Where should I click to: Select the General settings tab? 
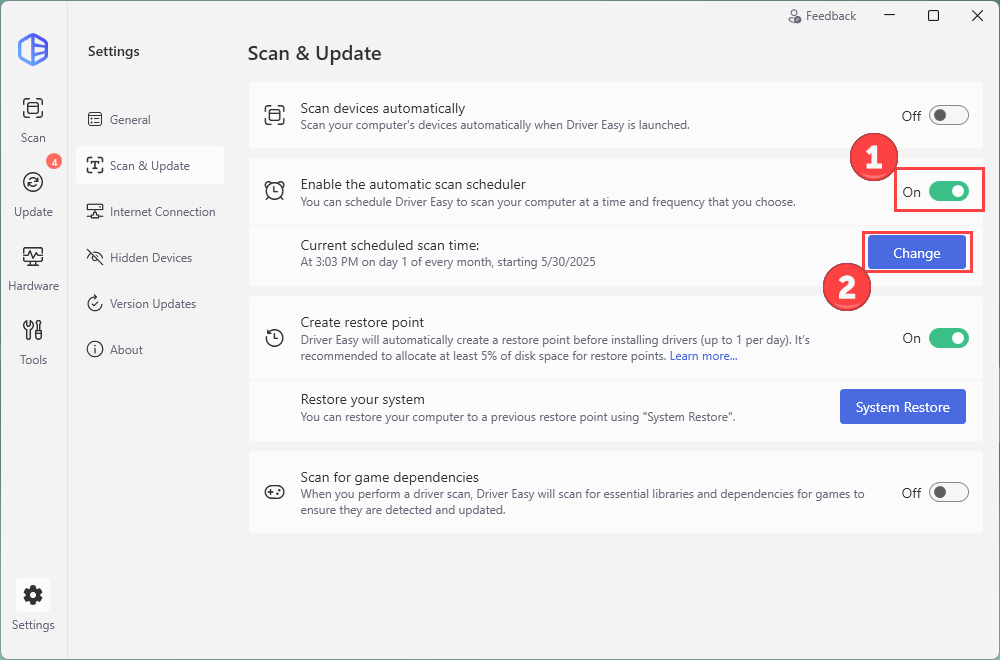[x=130, y=120]
